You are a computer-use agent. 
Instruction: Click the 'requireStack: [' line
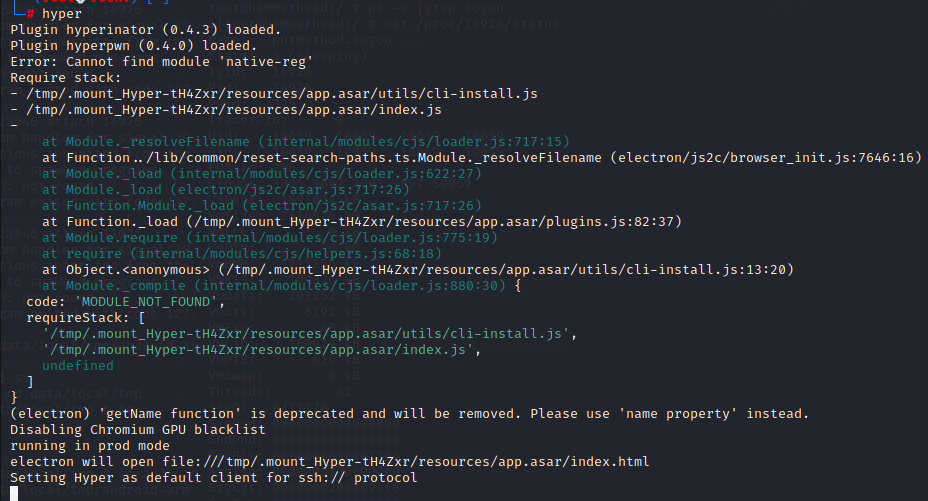pyautogui.click(x=86, y=317)
